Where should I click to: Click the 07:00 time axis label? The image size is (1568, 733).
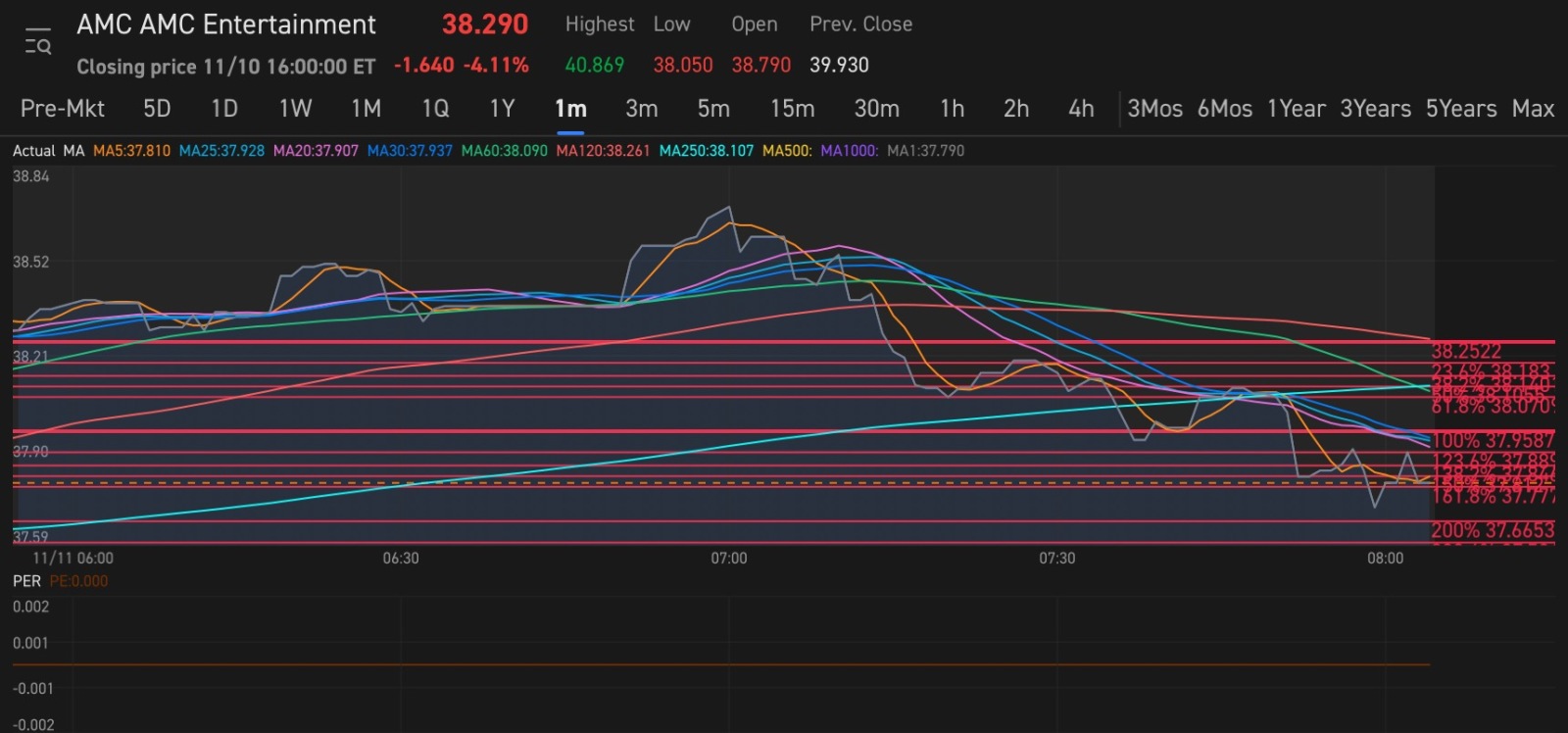tap(728, 559)
